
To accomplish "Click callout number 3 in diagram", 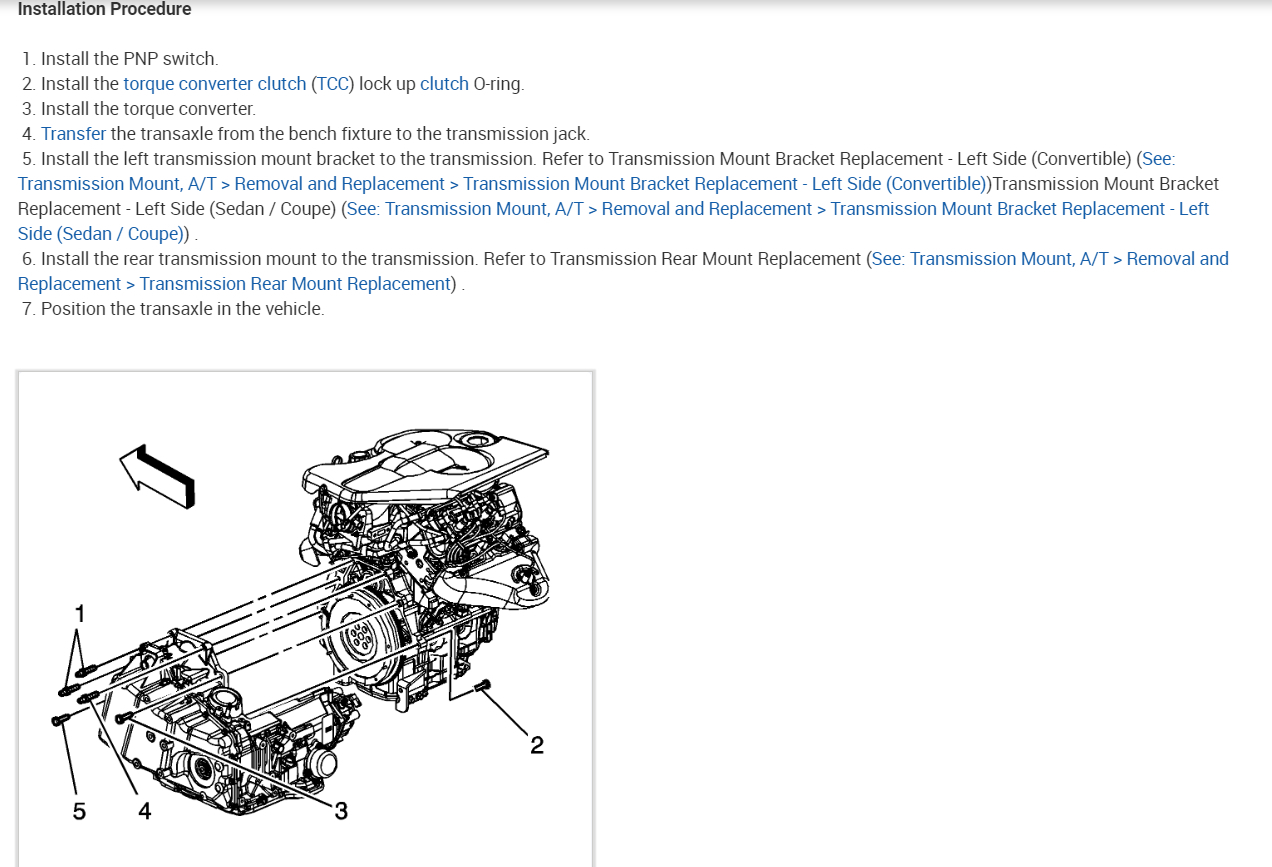I will click(x=341, y=811).
